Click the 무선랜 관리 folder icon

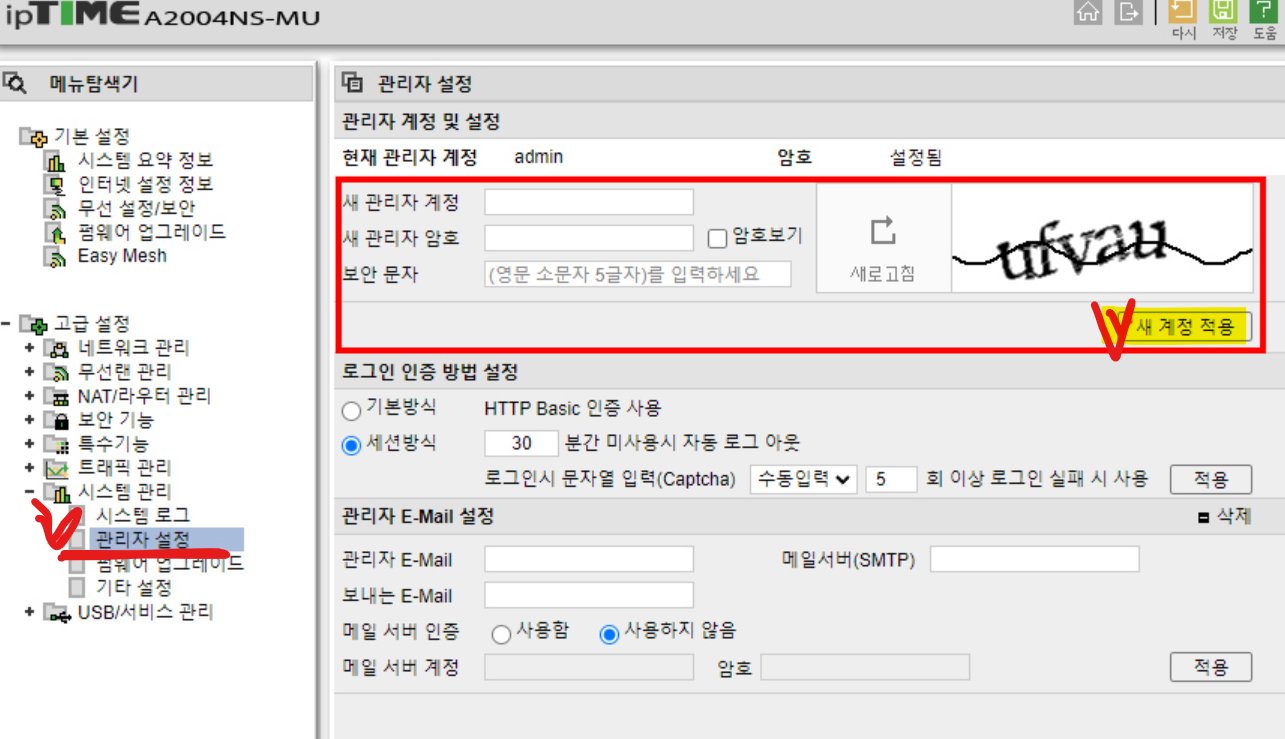pyautogui.click(x=57, y=373)
